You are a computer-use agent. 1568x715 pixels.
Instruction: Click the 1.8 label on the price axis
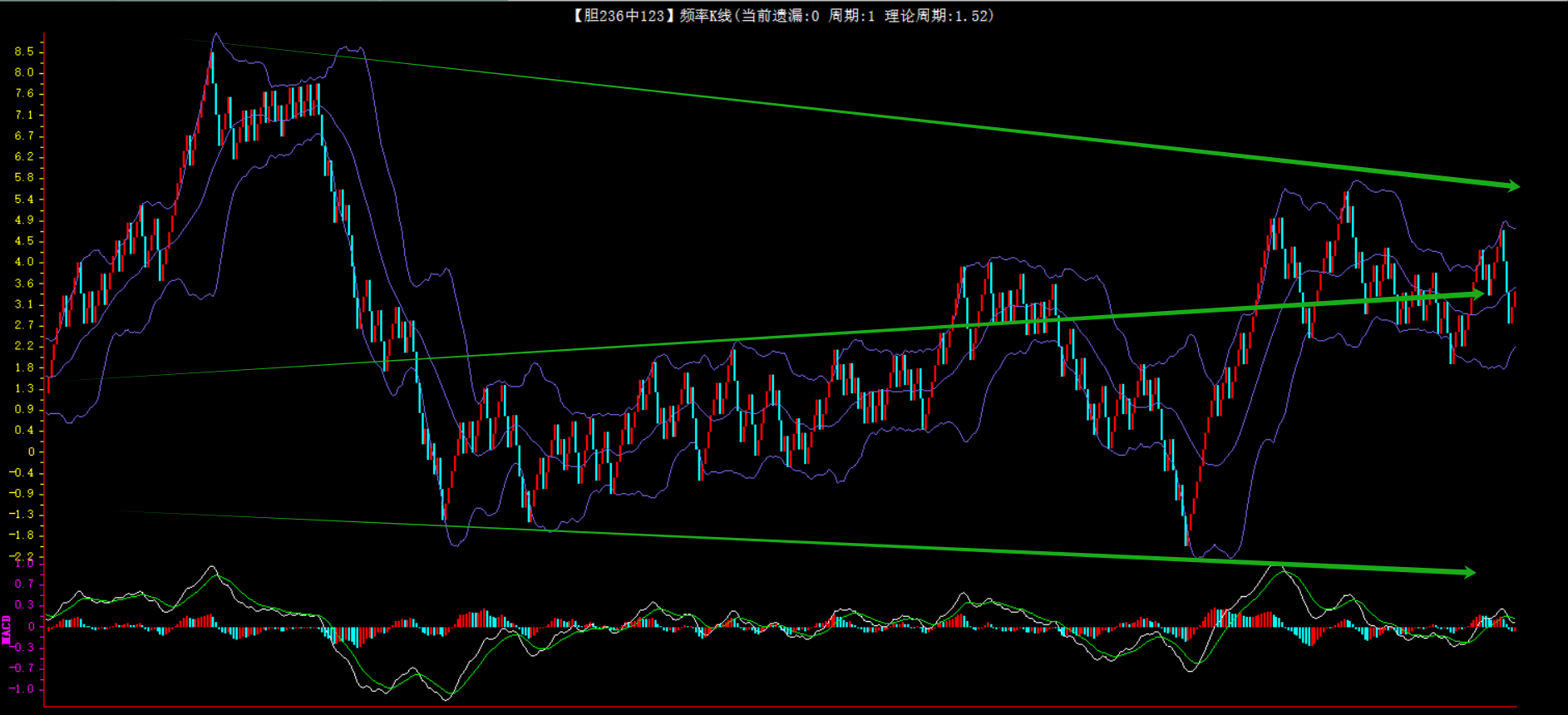[x=24, y=367]
